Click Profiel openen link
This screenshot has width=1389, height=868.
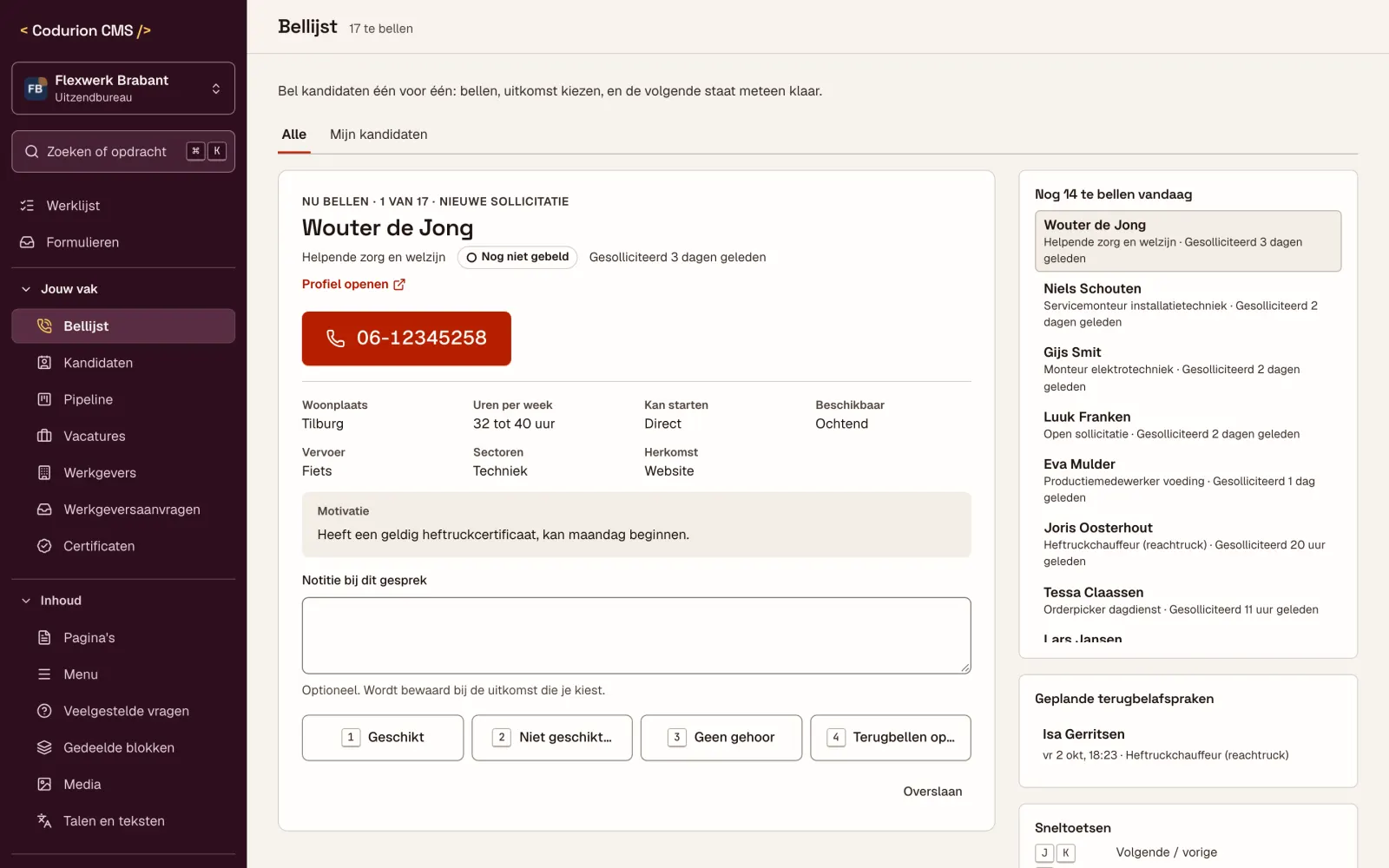353,284
